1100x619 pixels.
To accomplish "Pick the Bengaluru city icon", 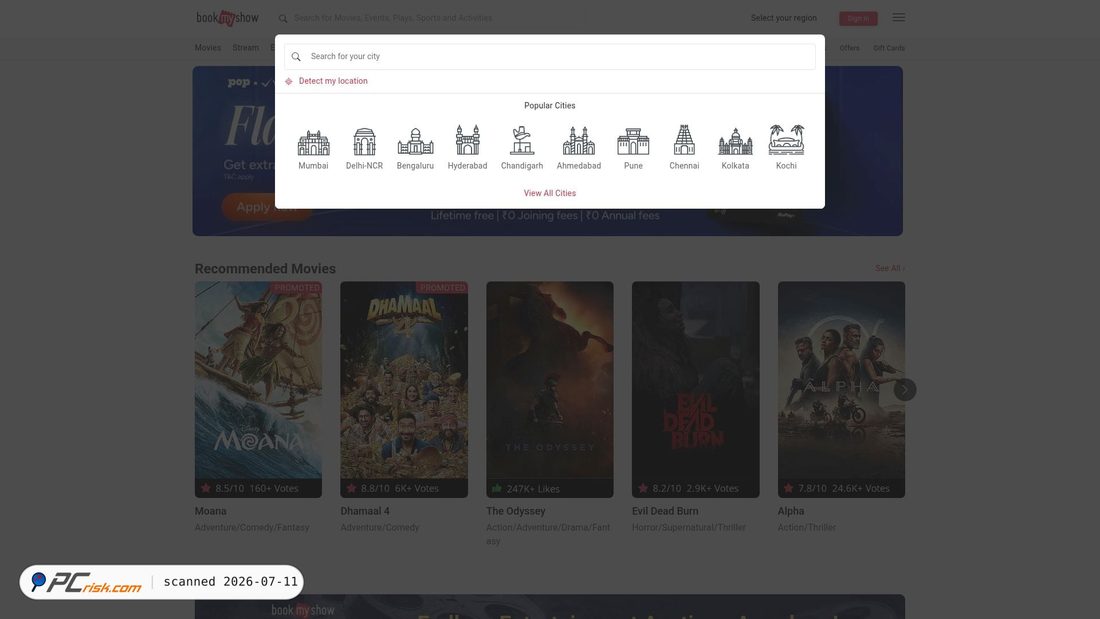I will coord(415,141).
